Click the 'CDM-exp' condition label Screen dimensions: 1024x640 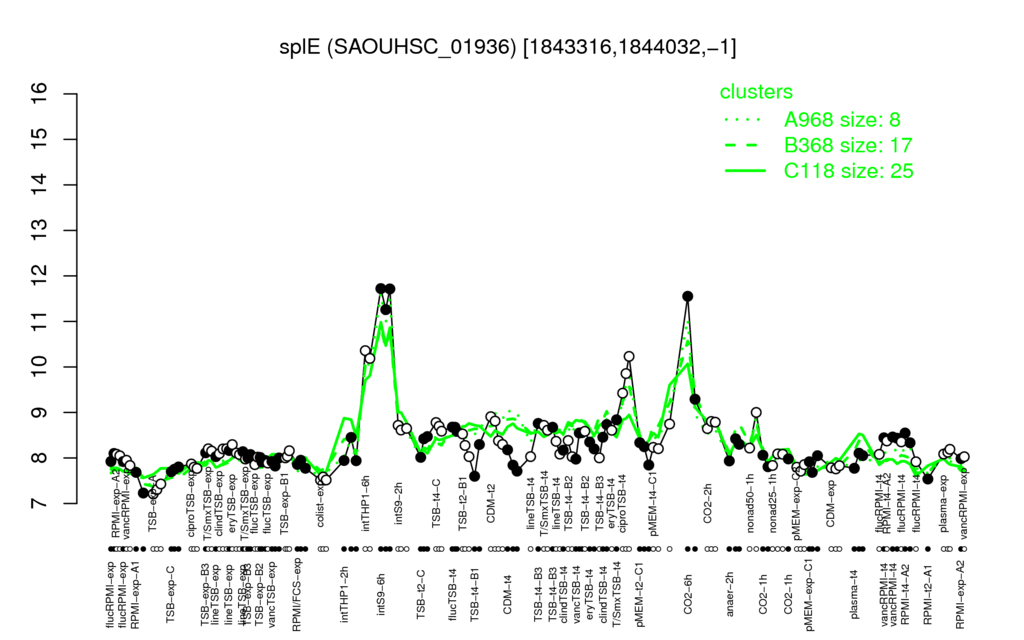click(830, 504)
